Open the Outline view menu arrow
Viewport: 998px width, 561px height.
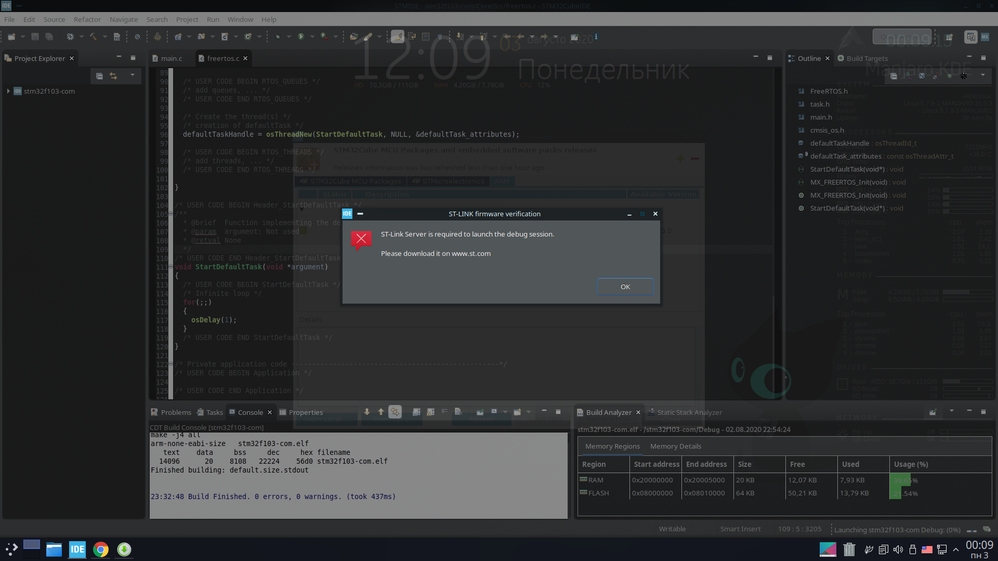(983, 76)
